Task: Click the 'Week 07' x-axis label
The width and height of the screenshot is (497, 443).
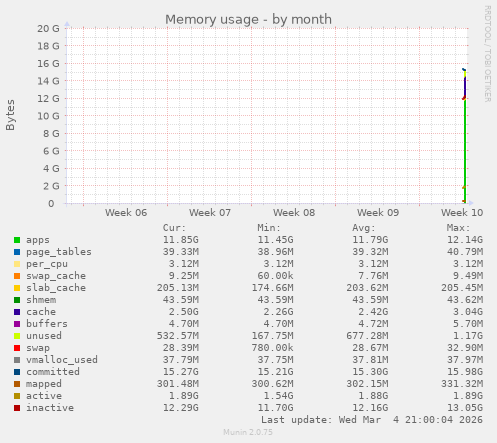Action: tap(210, 213)
